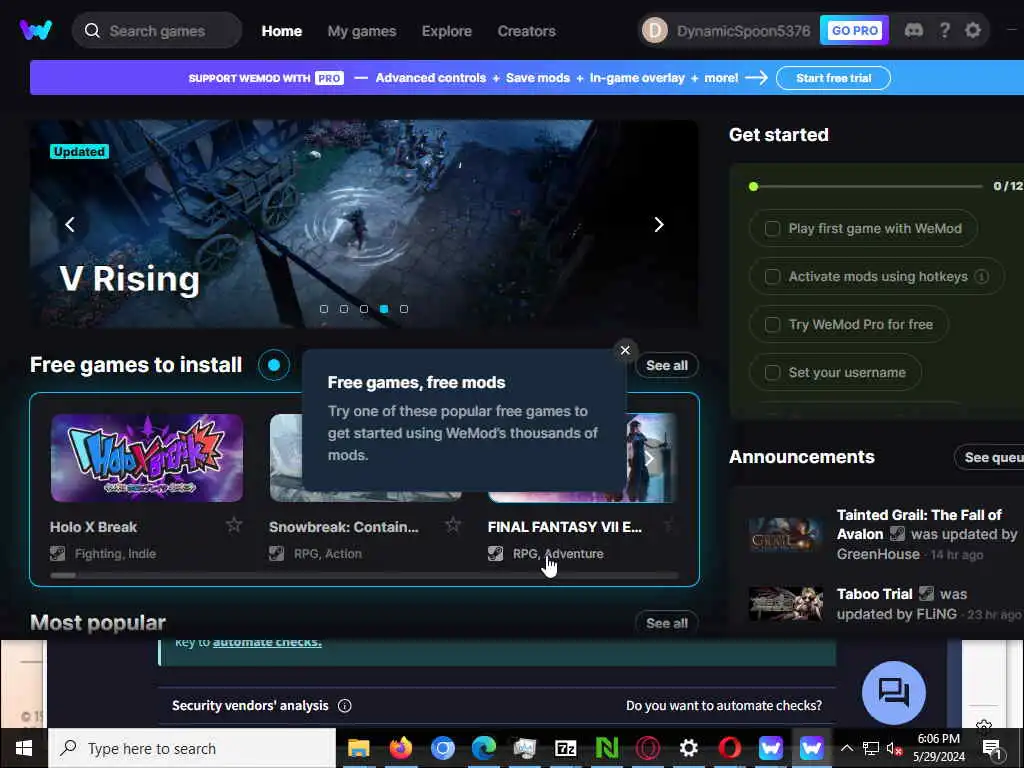Screen dimensions: 1024x768
Task: Click the Steam icon next to Avalon
Action: (897, 534)
